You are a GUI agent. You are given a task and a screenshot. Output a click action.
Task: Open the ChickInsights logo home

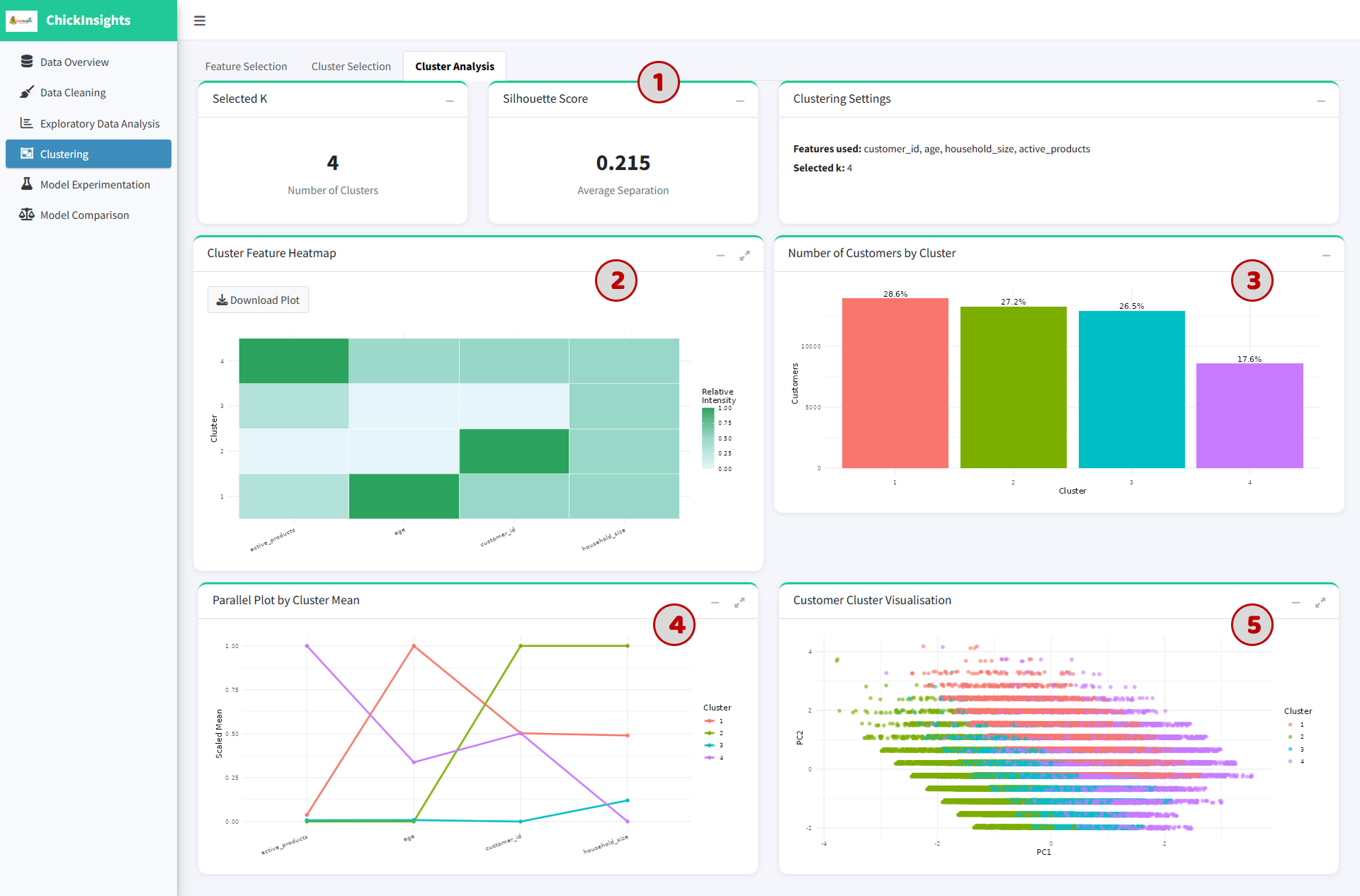point(21,21)
